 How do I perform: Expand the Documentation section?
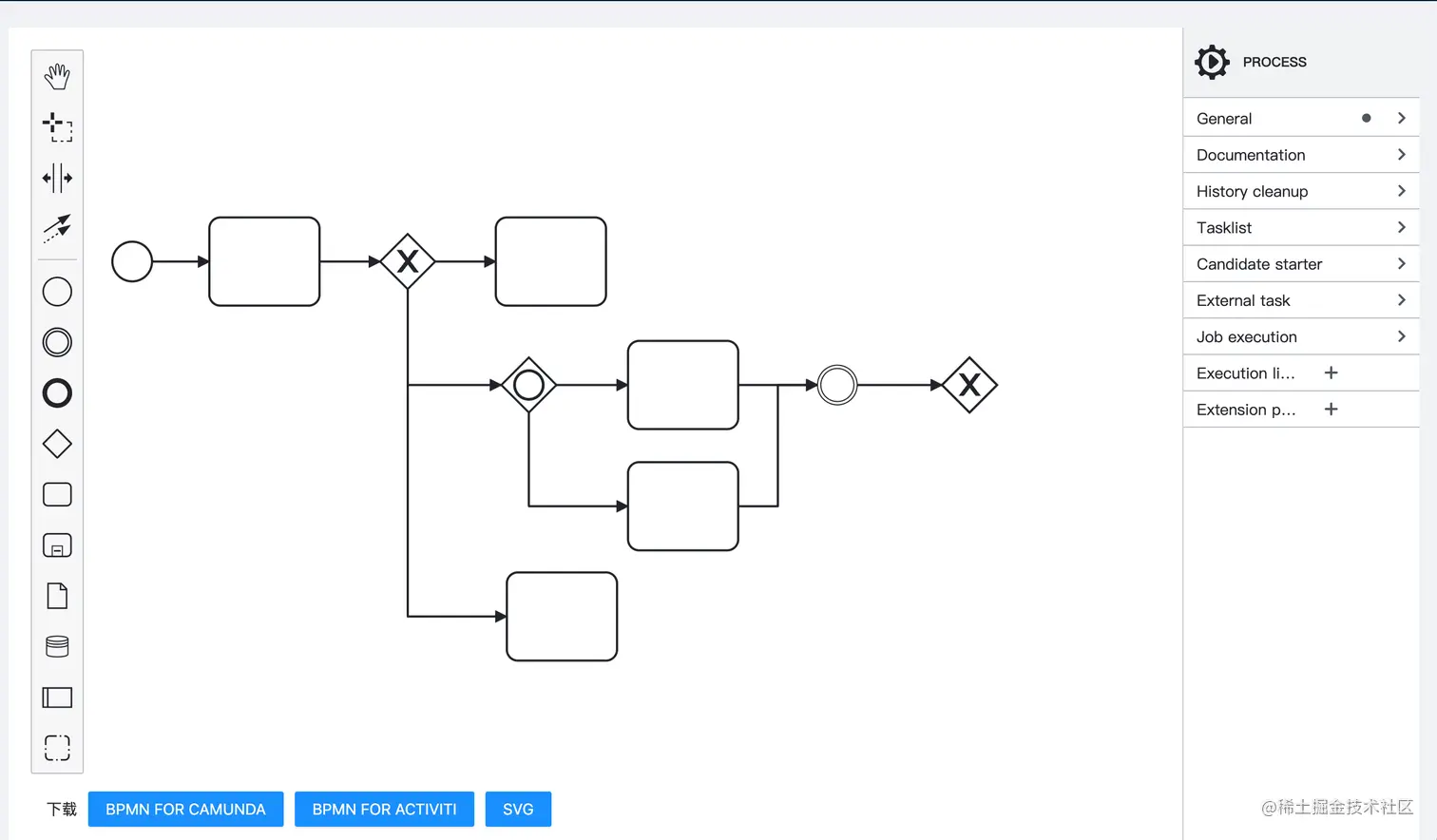(1301, 155)
